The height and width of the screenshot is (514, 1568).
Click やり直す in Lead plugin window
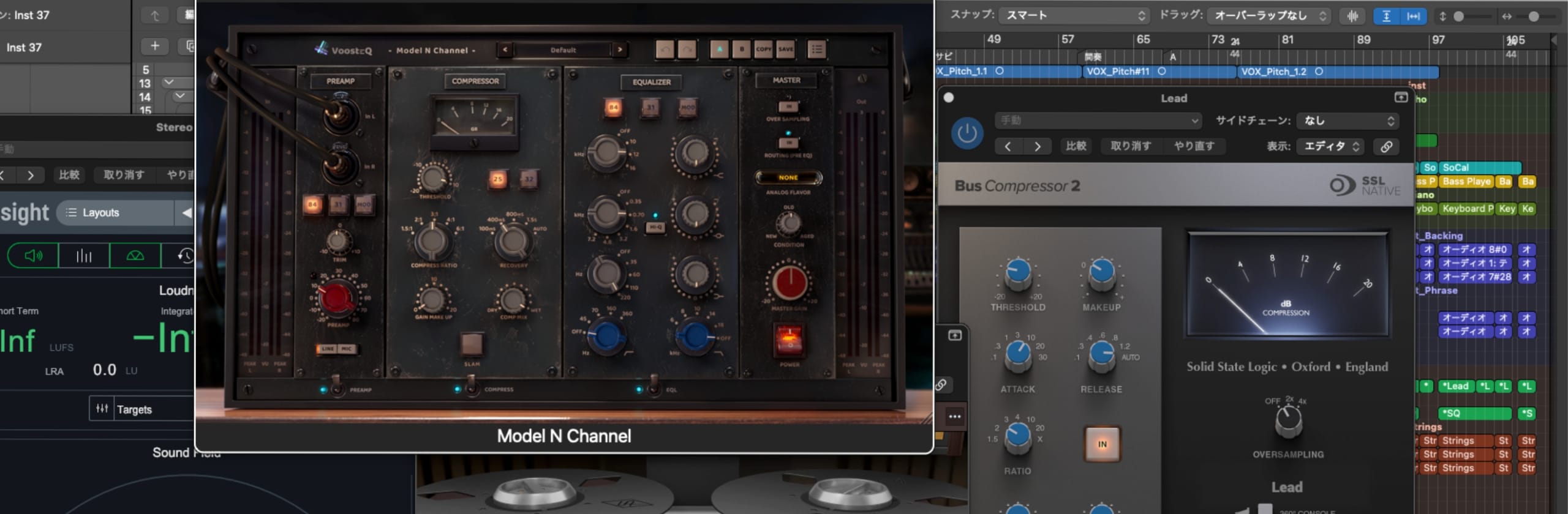[x=1193, y=146]
